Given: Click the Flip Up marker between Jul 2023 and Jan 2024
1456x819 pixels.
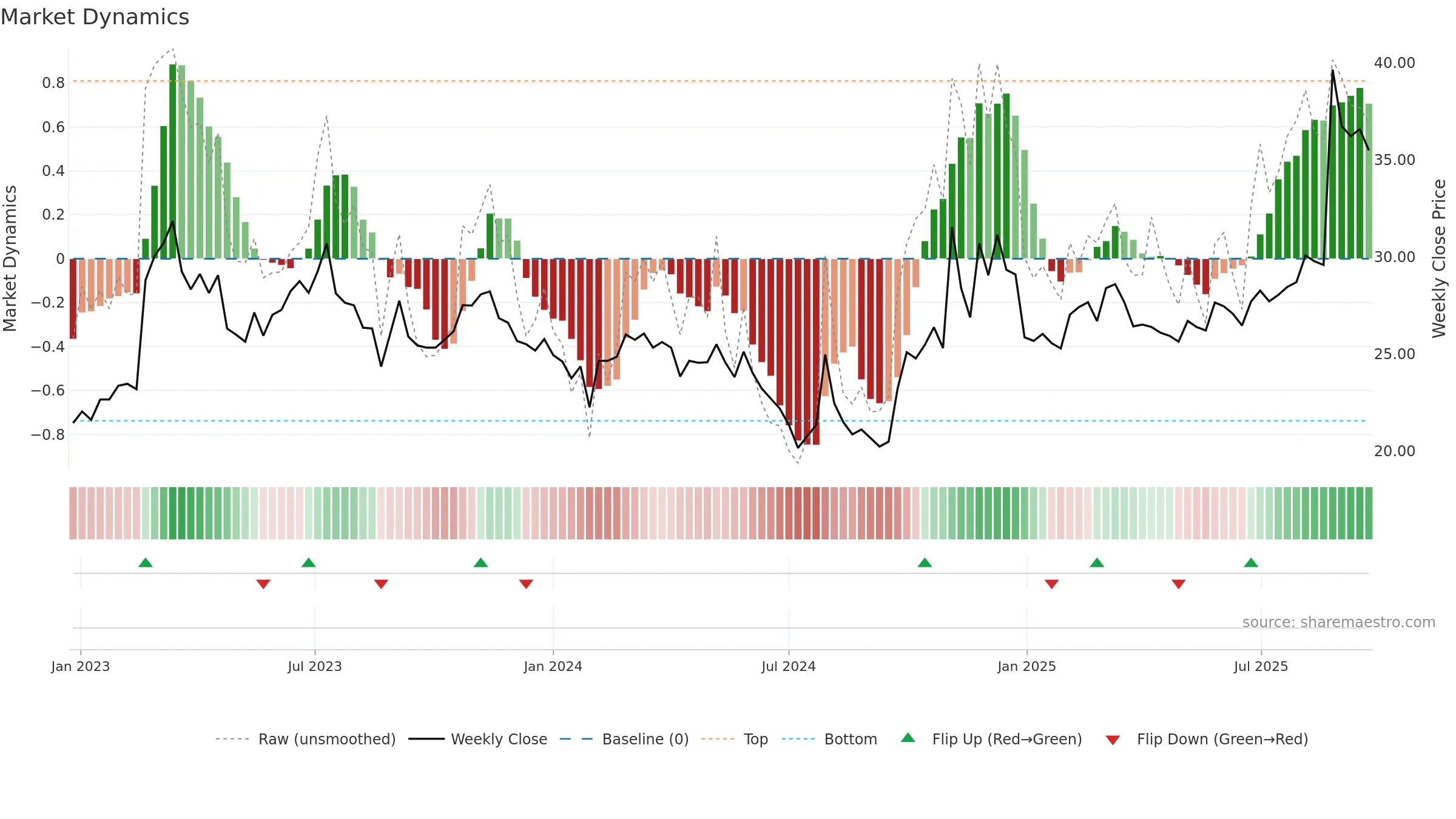Looking at the screenshot, I should click(481, 562).
